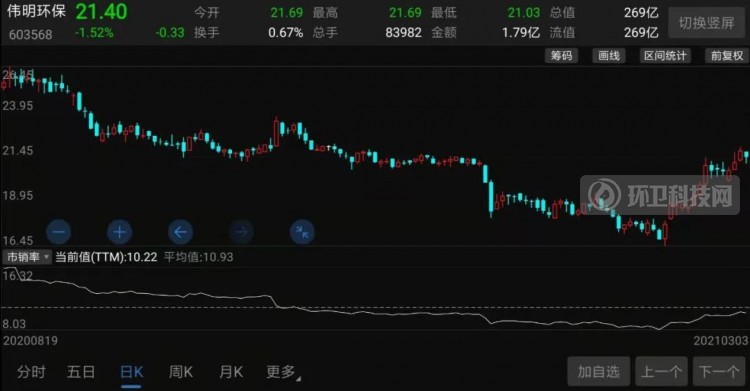The height and width of the screenshot is (391, 750).
Task: Tap the current price 21.40
Action: click(x=101, y=12)
